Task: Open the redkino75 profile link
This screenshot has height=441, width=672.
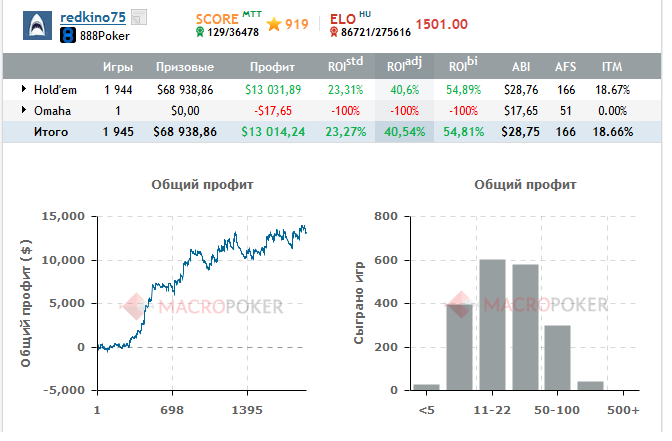Action: pyautogui.click(x=93, y=17)
